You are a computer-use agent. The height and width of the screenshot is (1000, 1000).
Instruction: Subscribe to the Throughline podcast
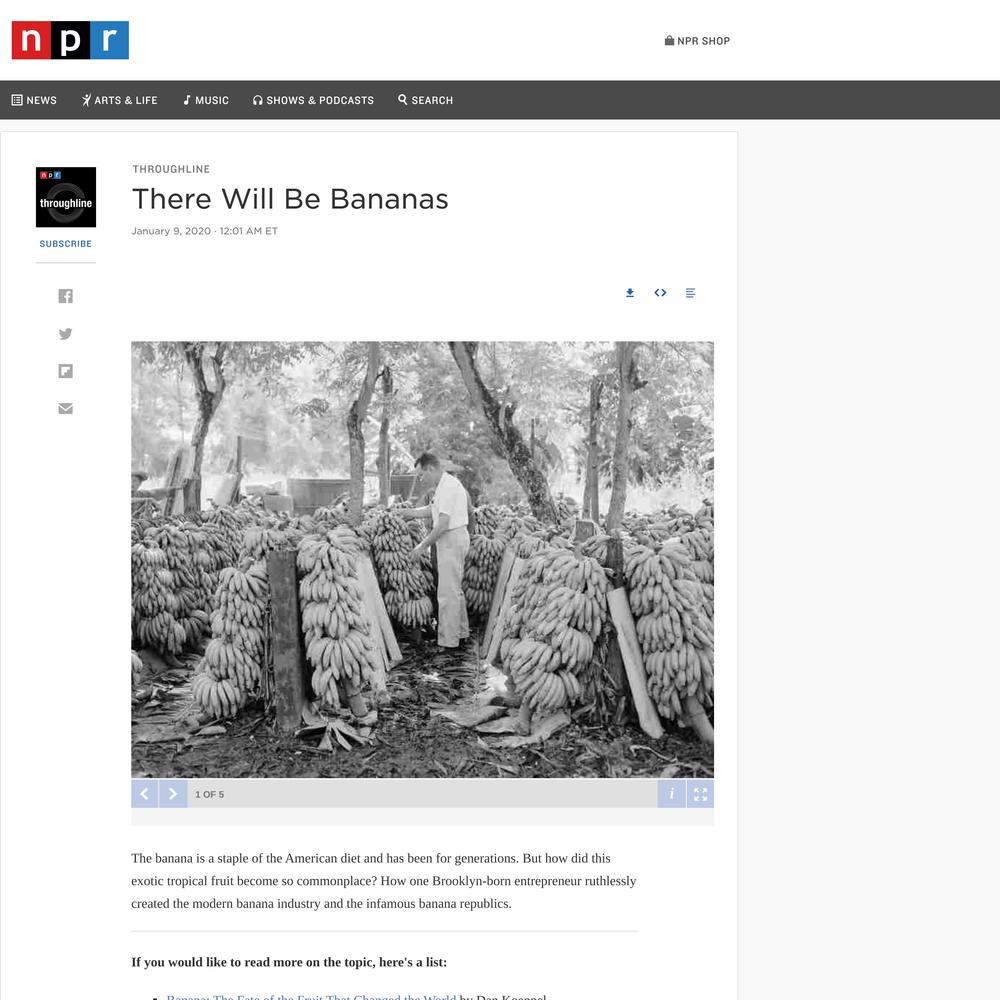pyautogui.click(x=66, y=244)
